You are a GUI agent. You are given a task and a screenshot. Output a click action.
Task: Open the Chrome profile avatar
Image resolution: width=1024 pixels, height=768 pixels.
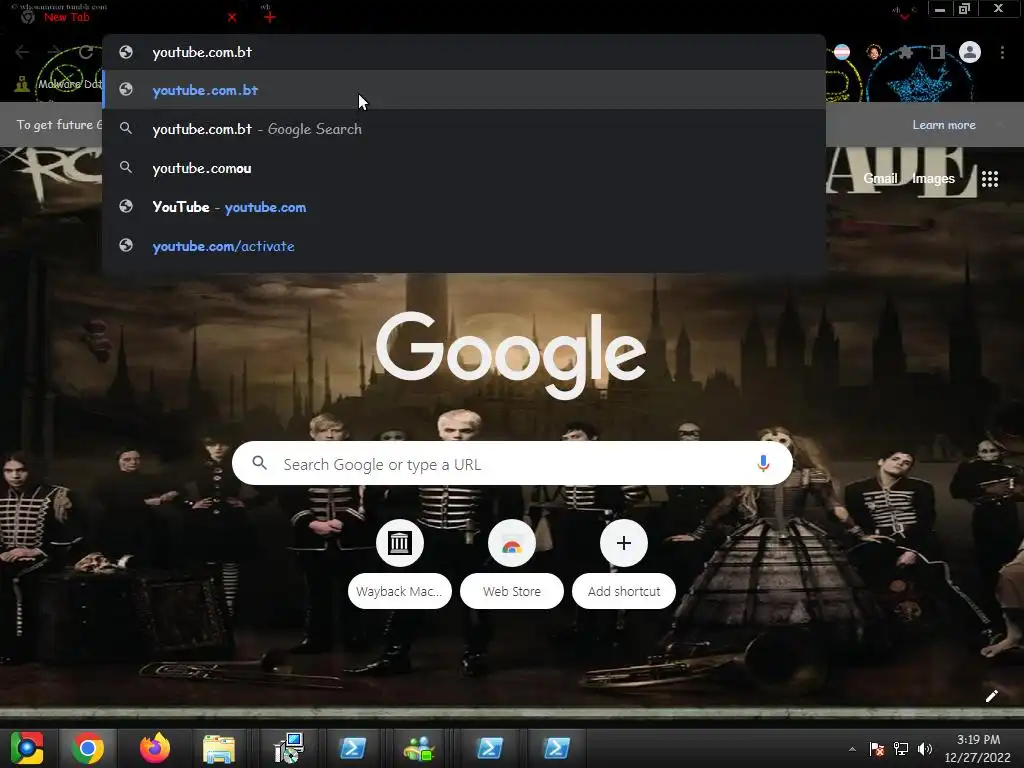[x=970, y=52]
